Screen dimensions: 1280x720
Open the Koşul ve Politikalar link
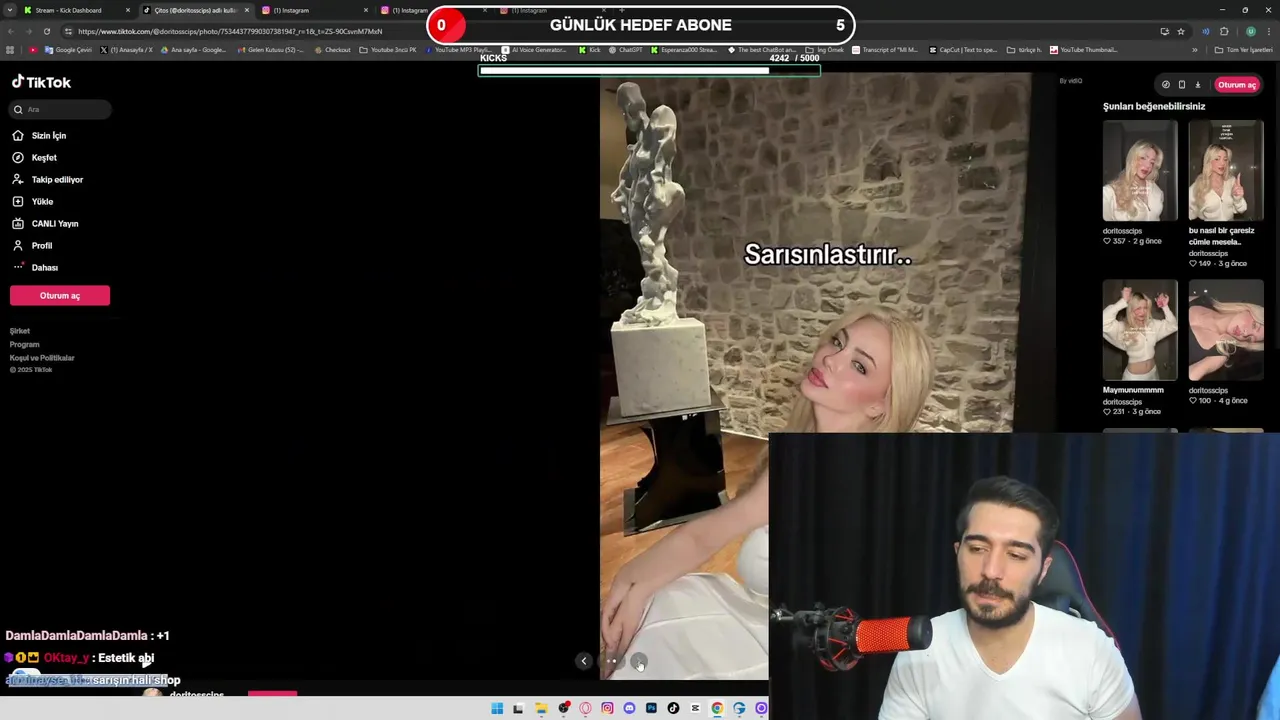pyautogui.click(x=42, y=358)
